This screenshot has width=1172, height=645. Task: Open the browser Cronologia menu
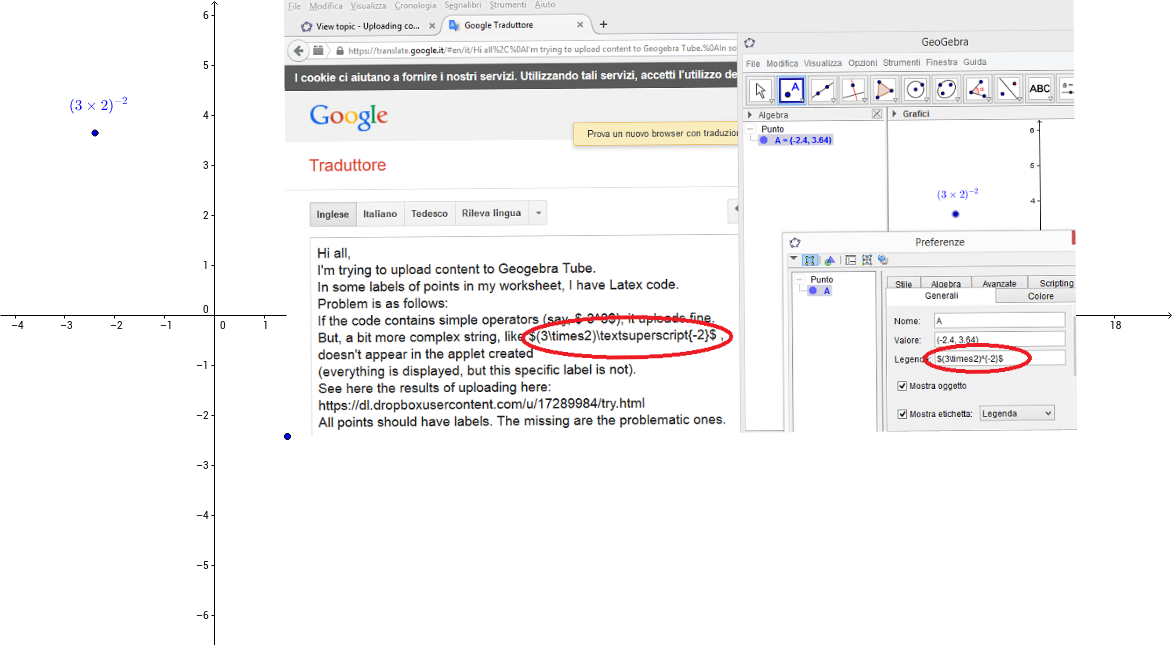coord(415,5)
